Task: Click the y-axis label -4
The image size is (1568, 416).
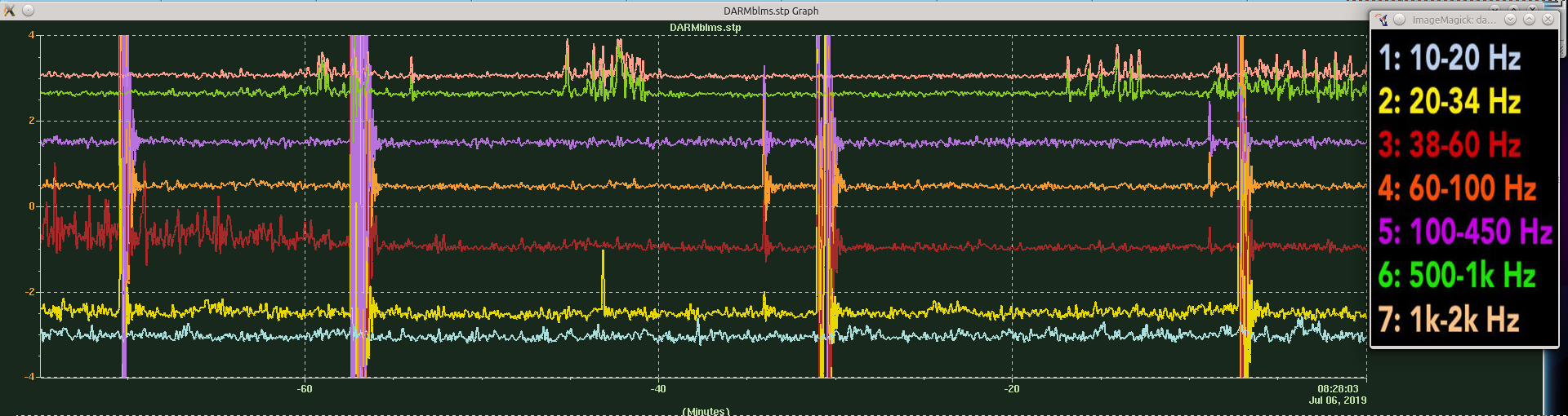Action: [x=30, y=377]
